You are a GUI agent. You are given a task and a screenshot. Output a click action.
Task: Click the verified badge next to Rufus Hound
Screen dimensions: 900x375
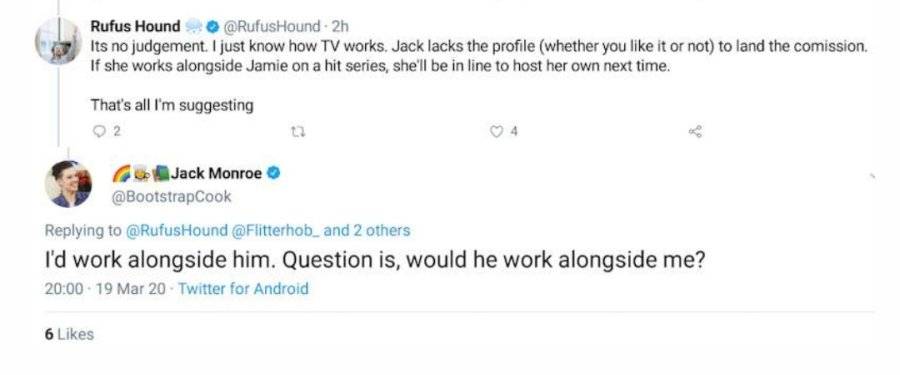point(212,26)
